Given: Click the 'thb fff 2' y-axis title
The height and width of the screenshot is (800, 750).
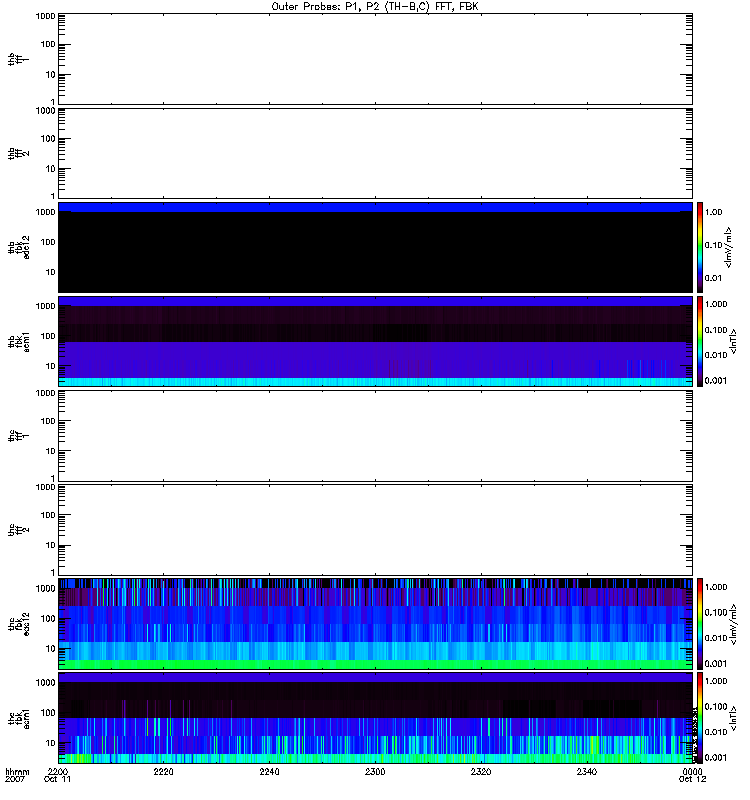Looking at the screenshot, I should (x=18, y=154).
